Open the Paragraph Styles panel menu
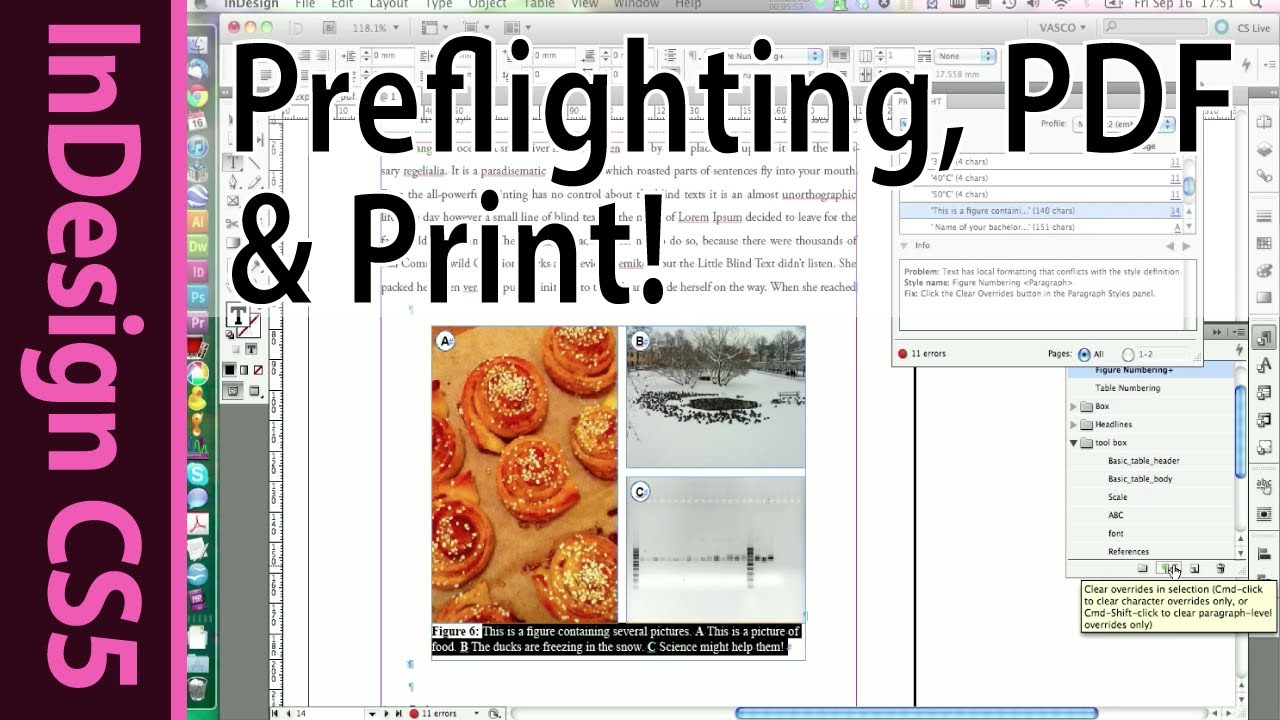The height and width of the screenshot is (720, 1280). tap(1240, 332)
